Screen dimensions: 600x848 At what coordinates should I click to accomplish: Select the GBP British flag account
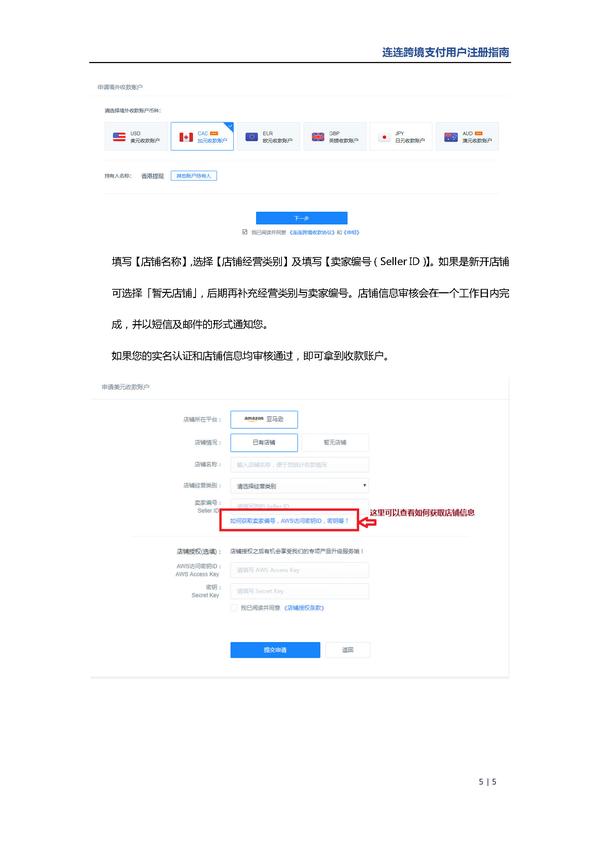(335, 136)
